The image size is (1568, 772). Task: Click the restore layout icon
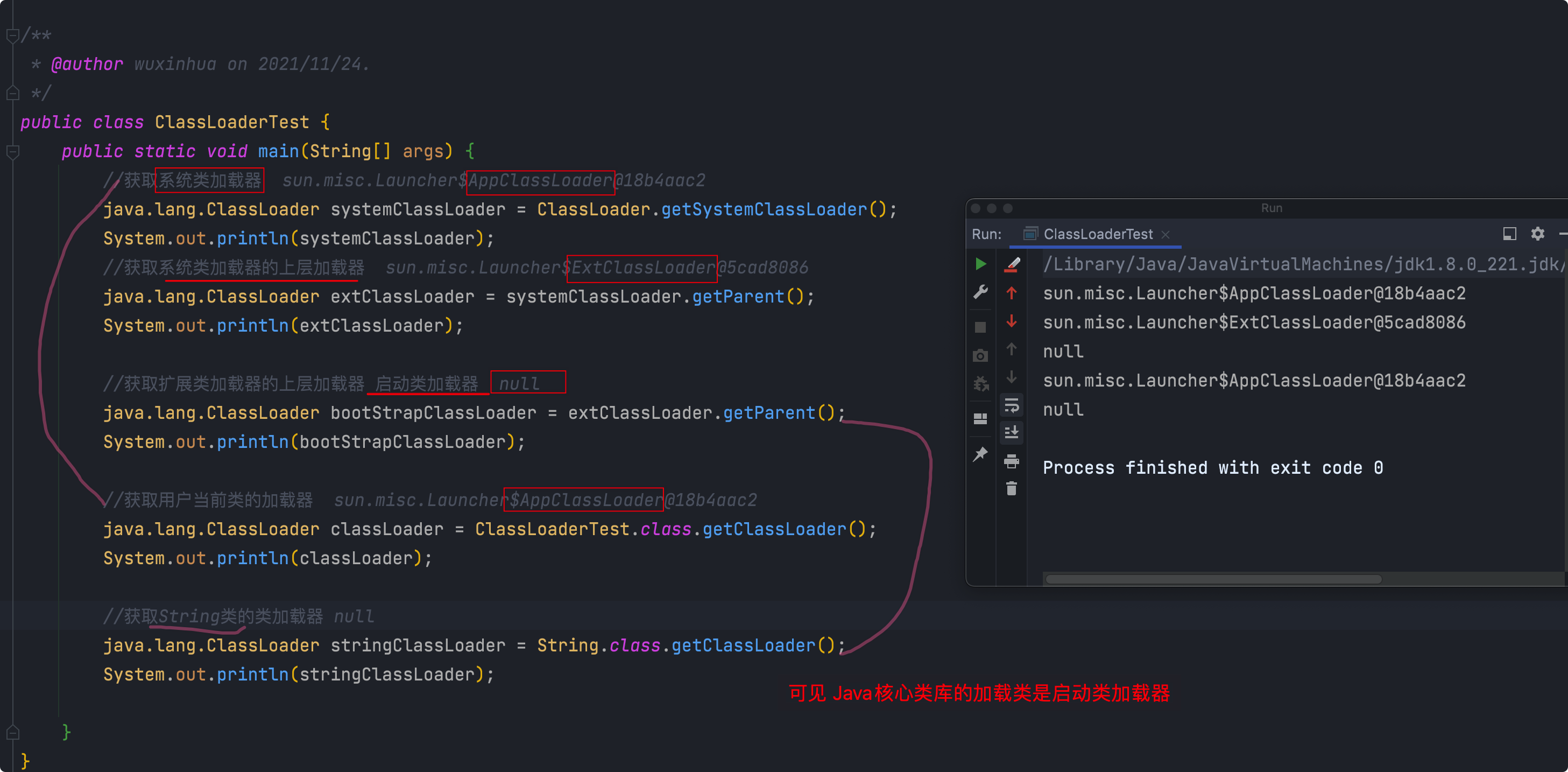coord(980,419)
